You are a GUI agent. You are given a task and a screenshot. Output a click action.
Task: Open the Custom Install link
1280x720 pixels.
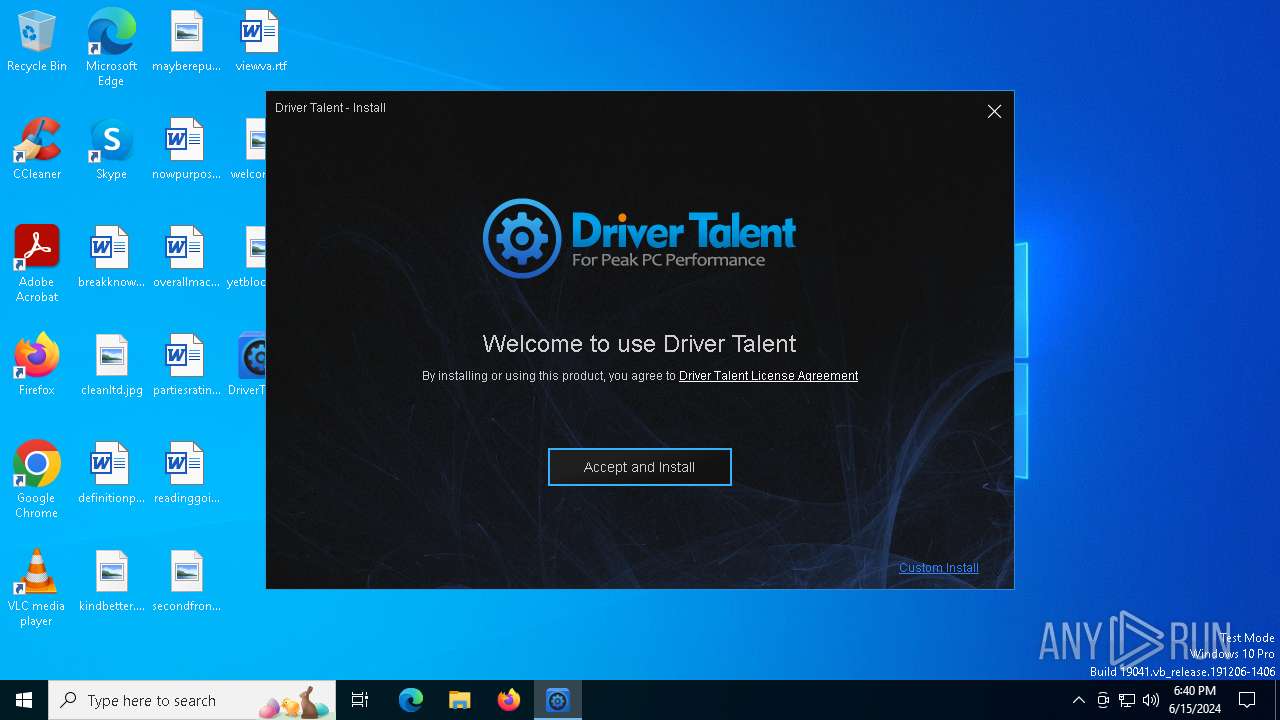click(938, 568)
